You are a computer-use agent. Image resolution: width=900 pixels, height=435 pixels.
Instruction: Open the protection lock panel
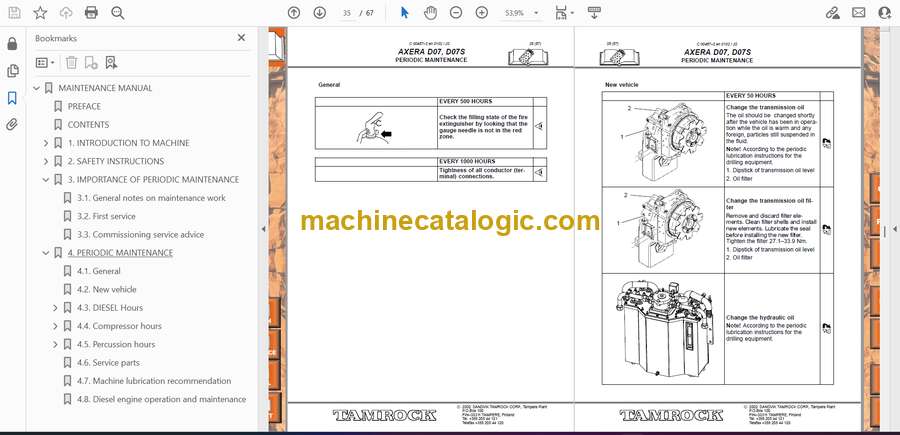(x=12, y=44)
